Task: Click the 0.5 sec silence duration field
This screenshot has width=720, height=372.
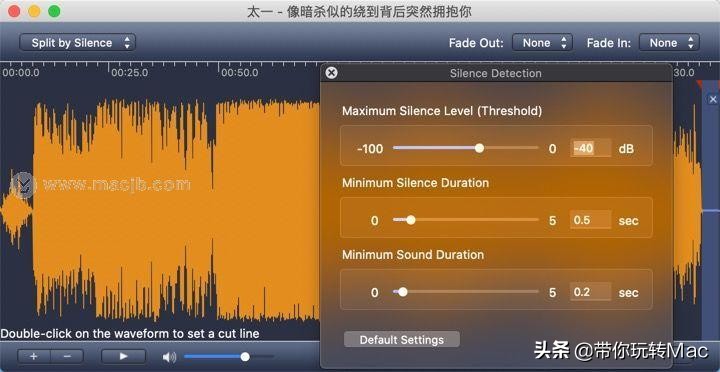Action: 591,220
